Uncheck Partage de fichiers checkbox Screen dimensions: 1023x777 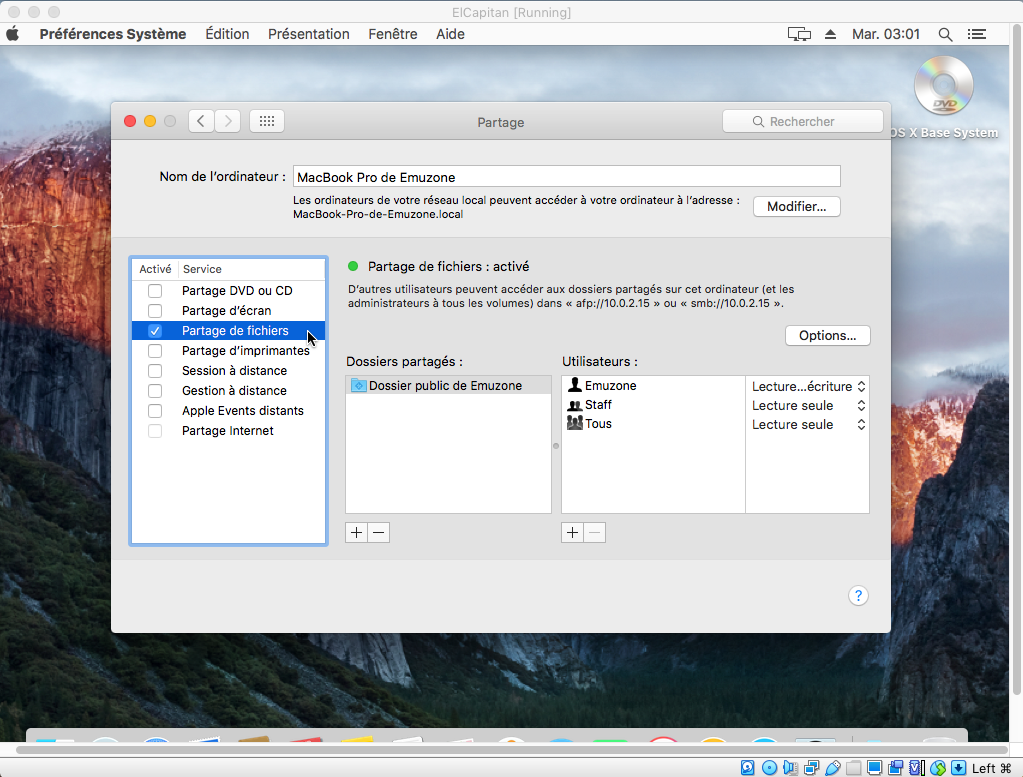click(x=155, y=331)
